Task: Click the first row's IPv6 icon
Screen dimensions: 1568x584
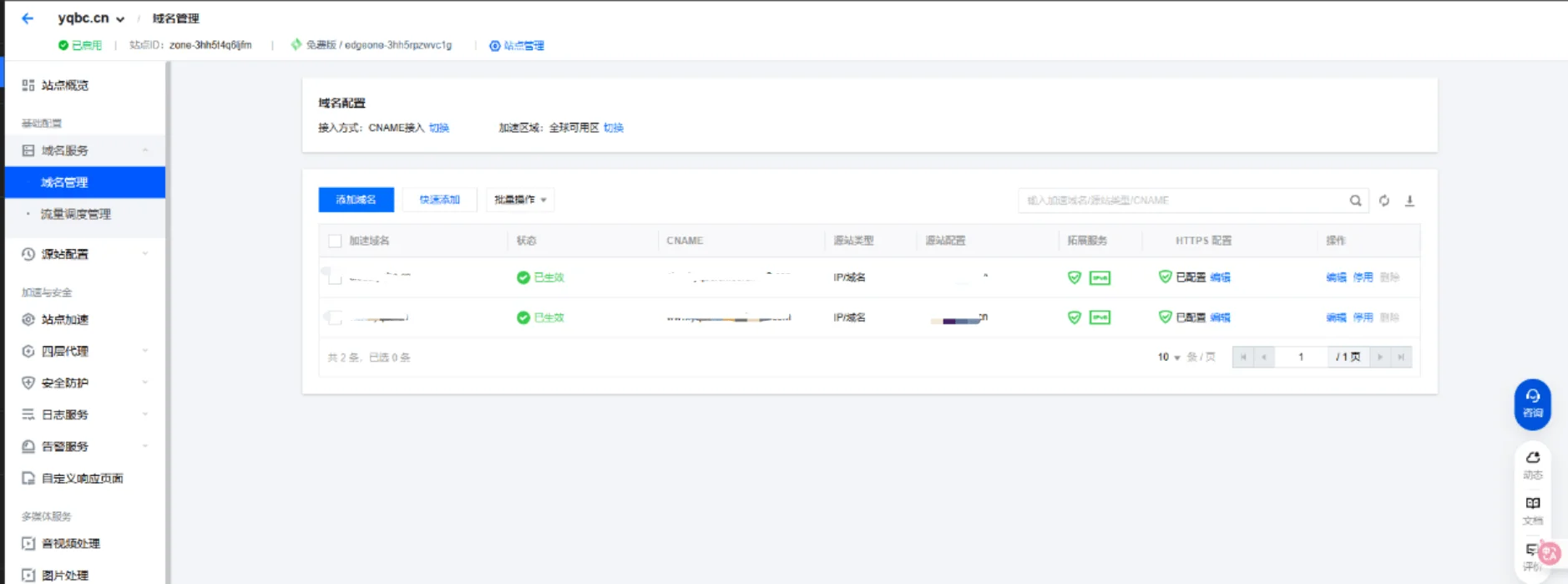Action: click(x=1100, y=277)
